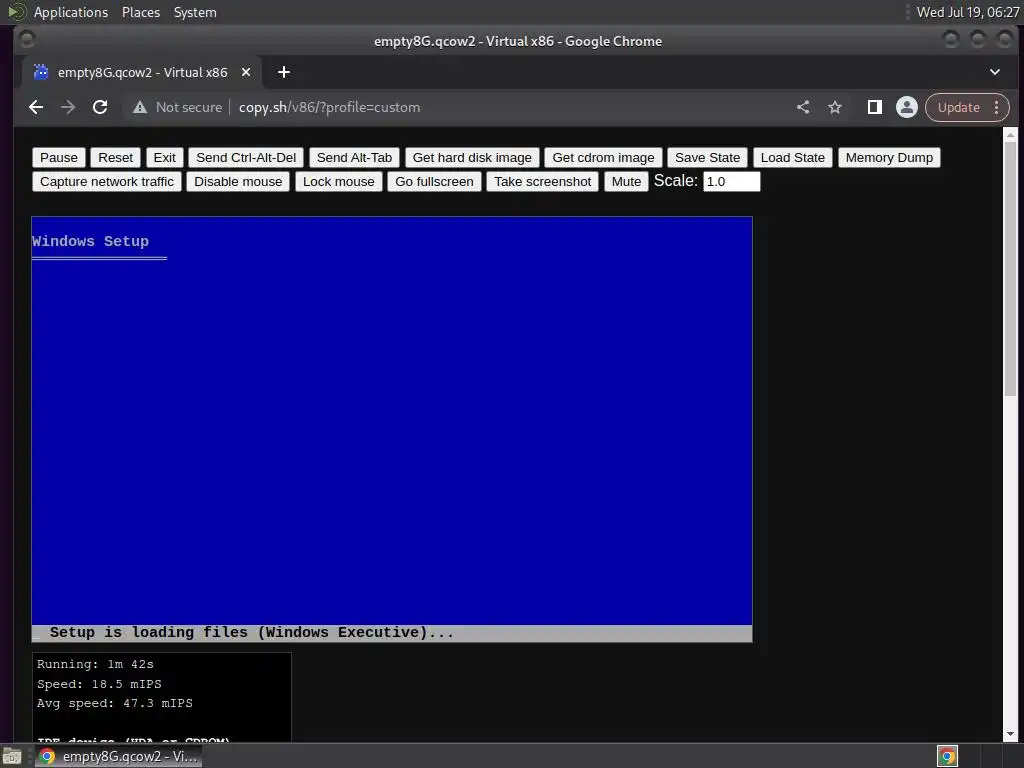Reset the virtual machine
Image resolution: width=1024 pixels, height=768 pixels.
(116, 157)
